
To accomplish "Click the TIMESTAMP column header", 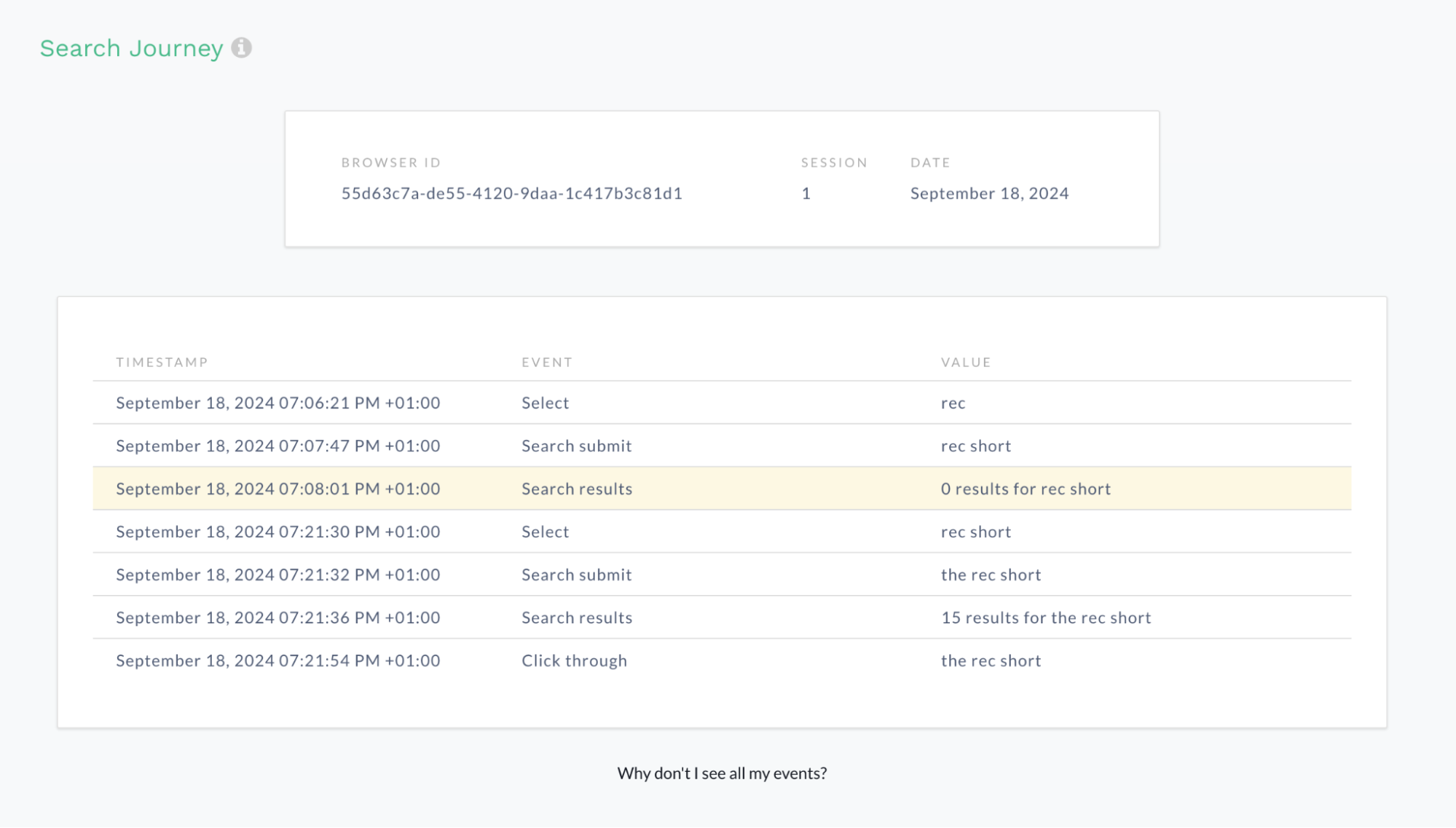I will point(162,363).
